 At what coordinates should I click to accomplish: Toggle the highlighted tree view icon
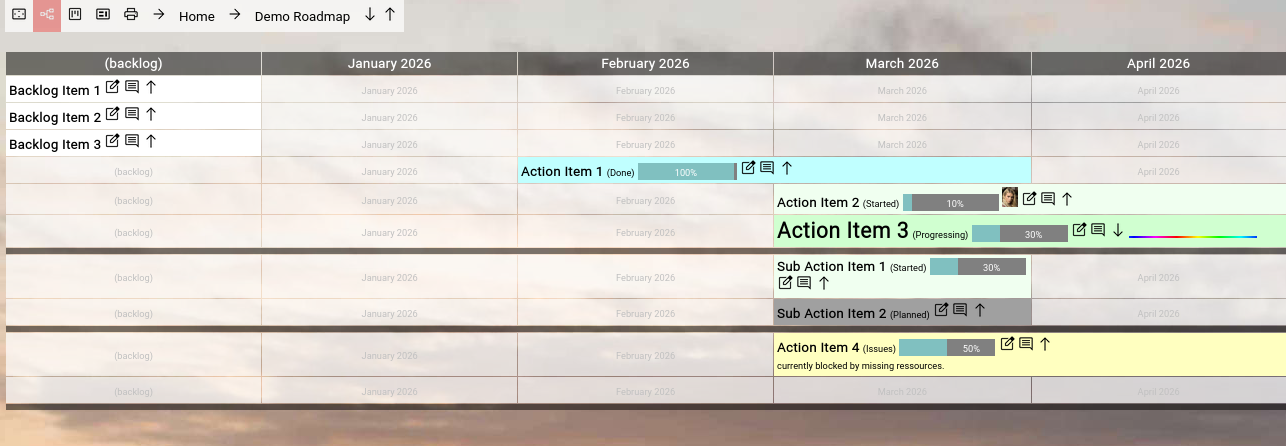47,15
